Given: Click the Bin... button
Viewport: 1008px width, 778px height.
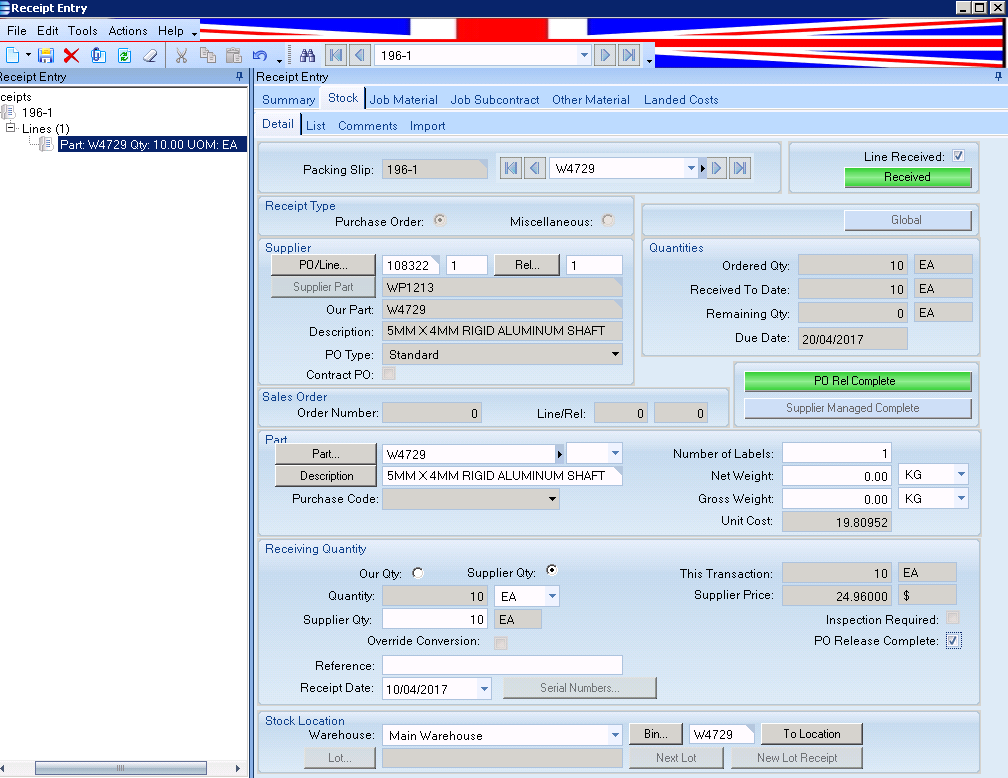Looking at the screenshot, I should tap(656, 734).
